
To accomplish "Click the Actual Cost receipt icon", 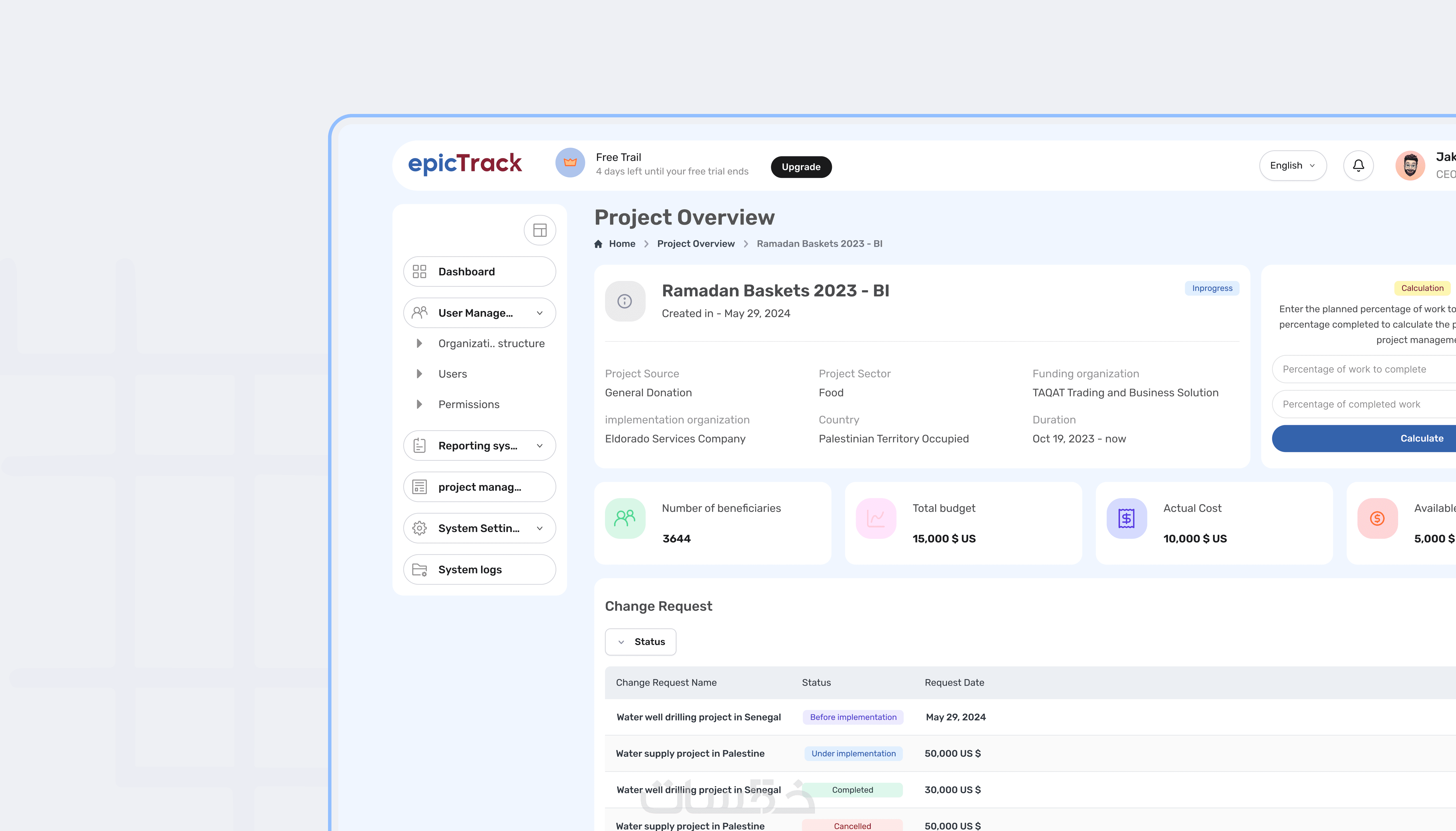I will tap(1126, 518).
